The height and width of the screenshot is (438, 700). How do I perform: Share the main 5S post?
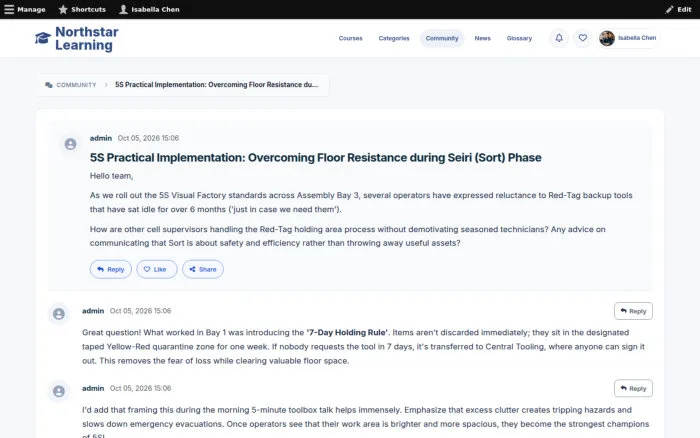click(x=203, y=269)
